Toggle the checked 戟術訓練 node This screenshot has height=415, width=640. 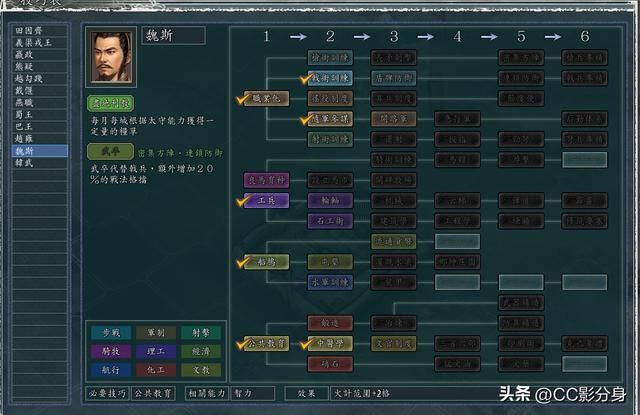(330, 78)
